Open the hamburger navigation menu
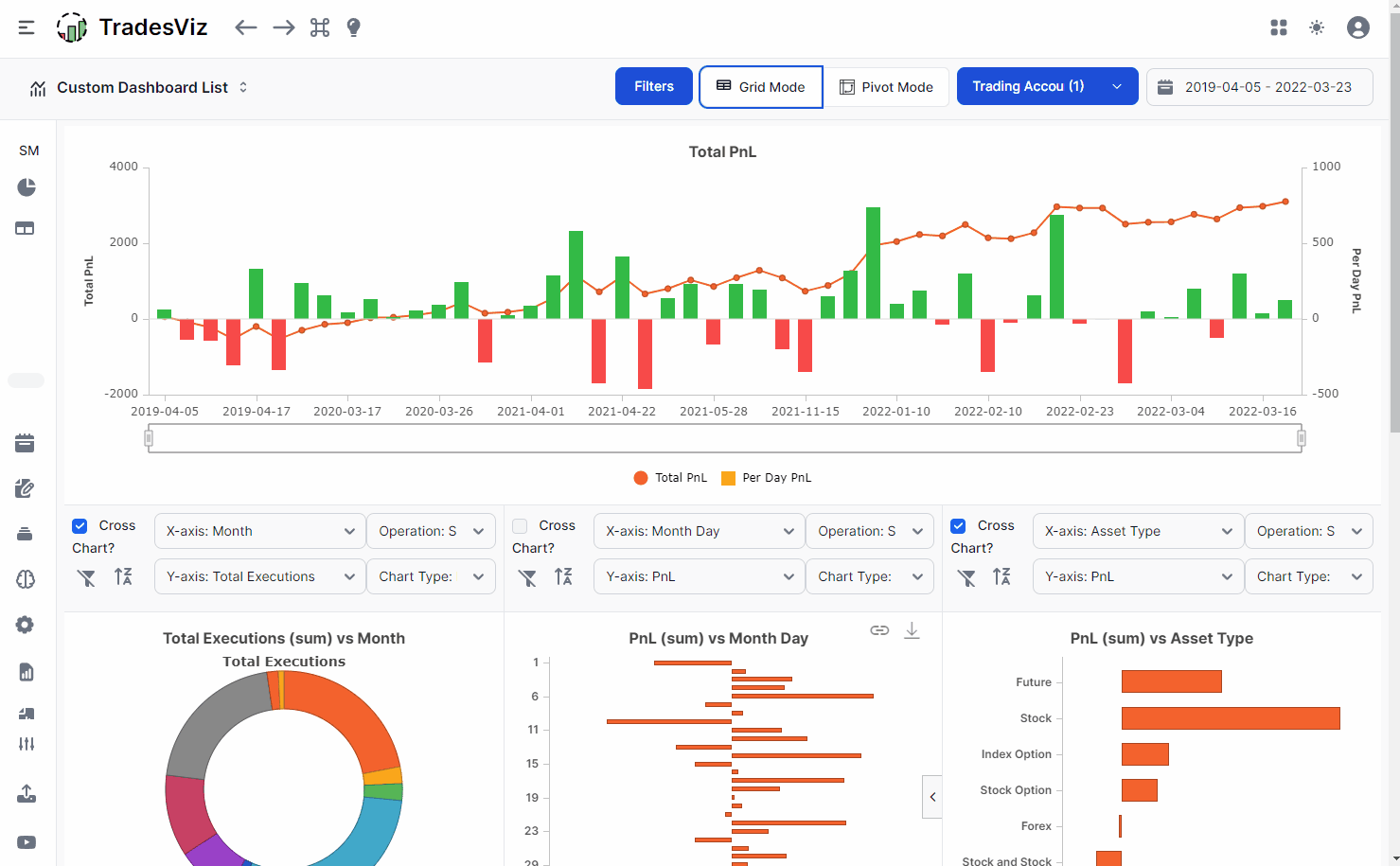The image size is (1400, 866). [27, 27]
